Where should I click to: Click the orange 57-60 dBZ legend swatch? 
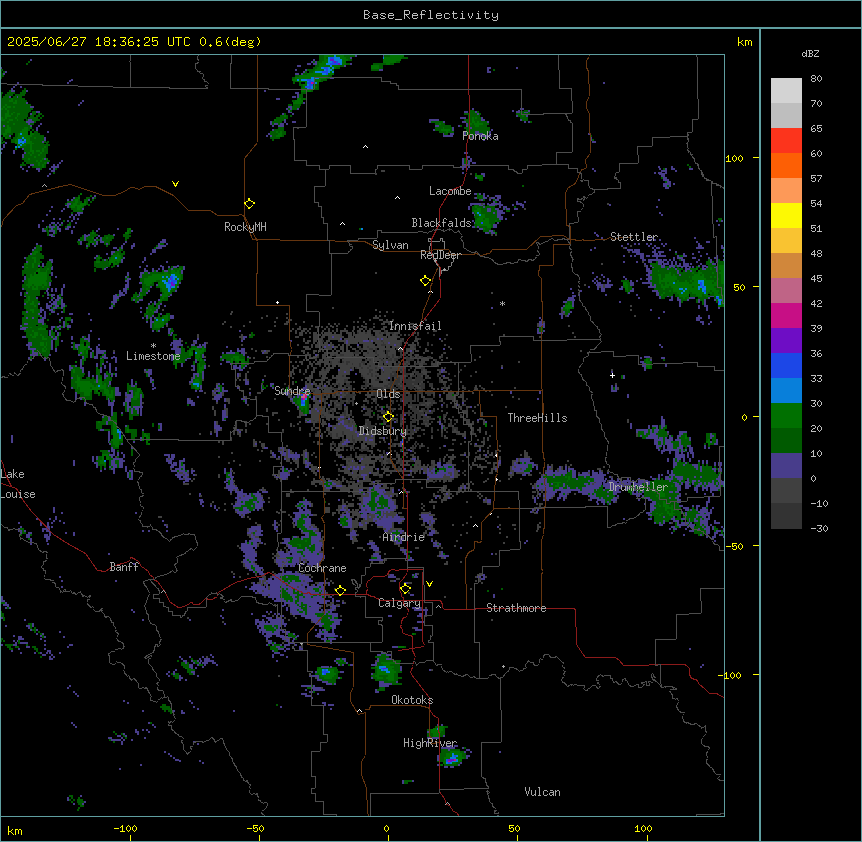(x=786, y=165)
